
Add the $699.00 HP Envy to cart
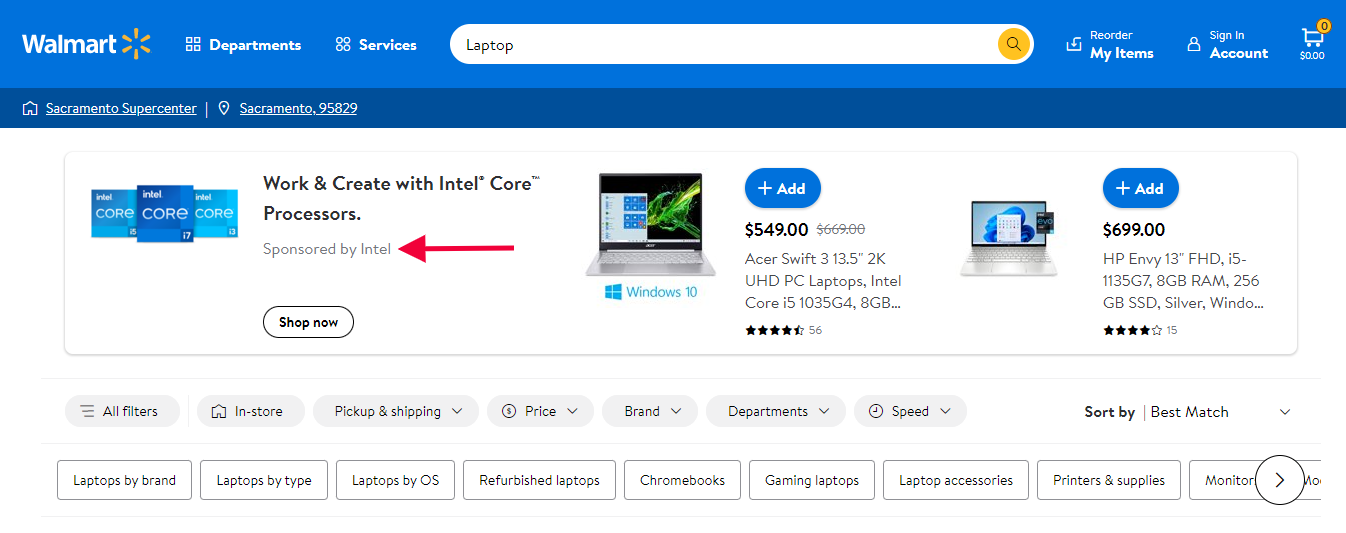(1140, 188)
